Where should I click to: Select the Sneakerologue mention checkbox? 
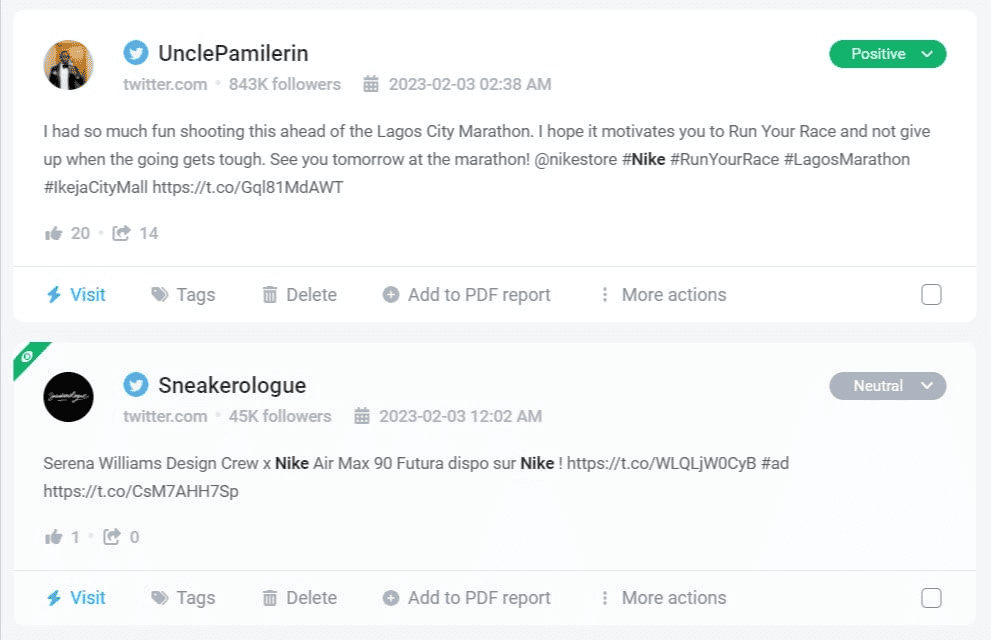(931, 598)
